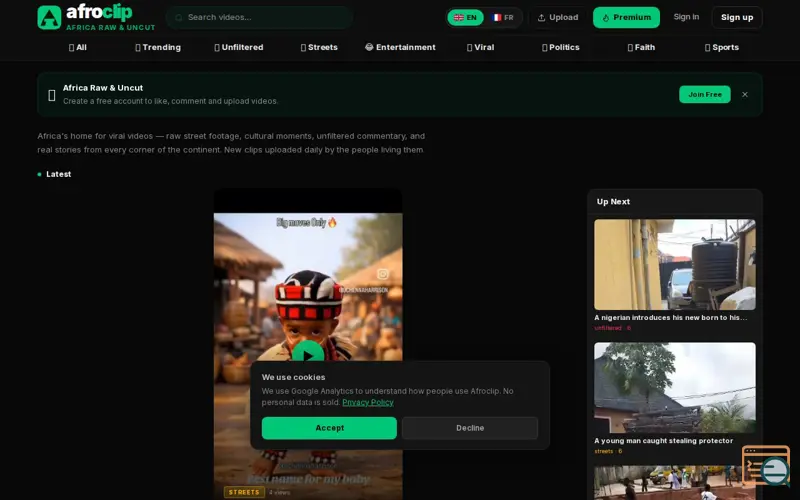Click the unfiltered tag under first Up Next video
The height and width of the screenshot is (500, 800).
click(608, 328)
